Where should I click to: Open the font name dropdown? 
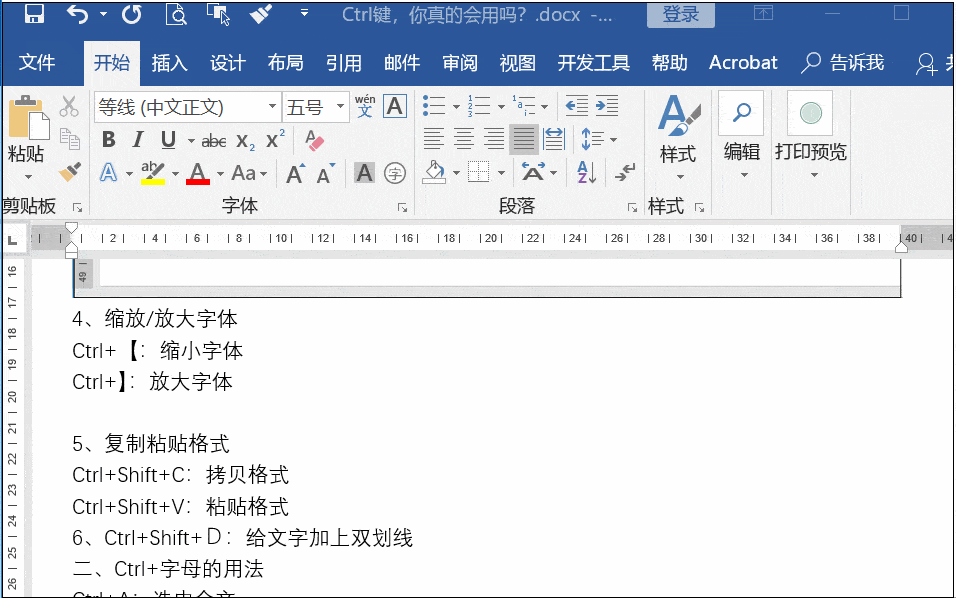[272, 106]
